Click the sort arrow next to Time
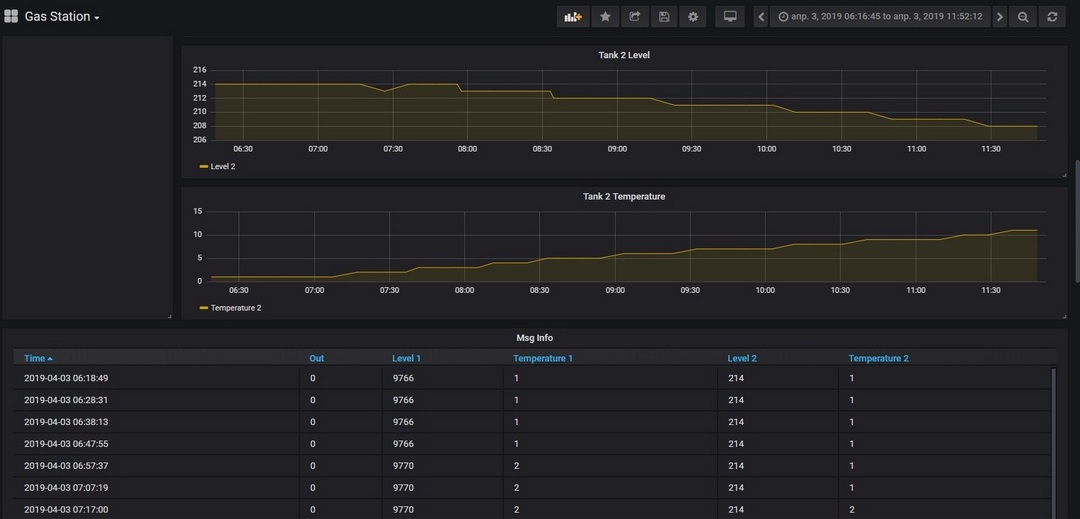The image size is (1080, 519). [50, 359]
